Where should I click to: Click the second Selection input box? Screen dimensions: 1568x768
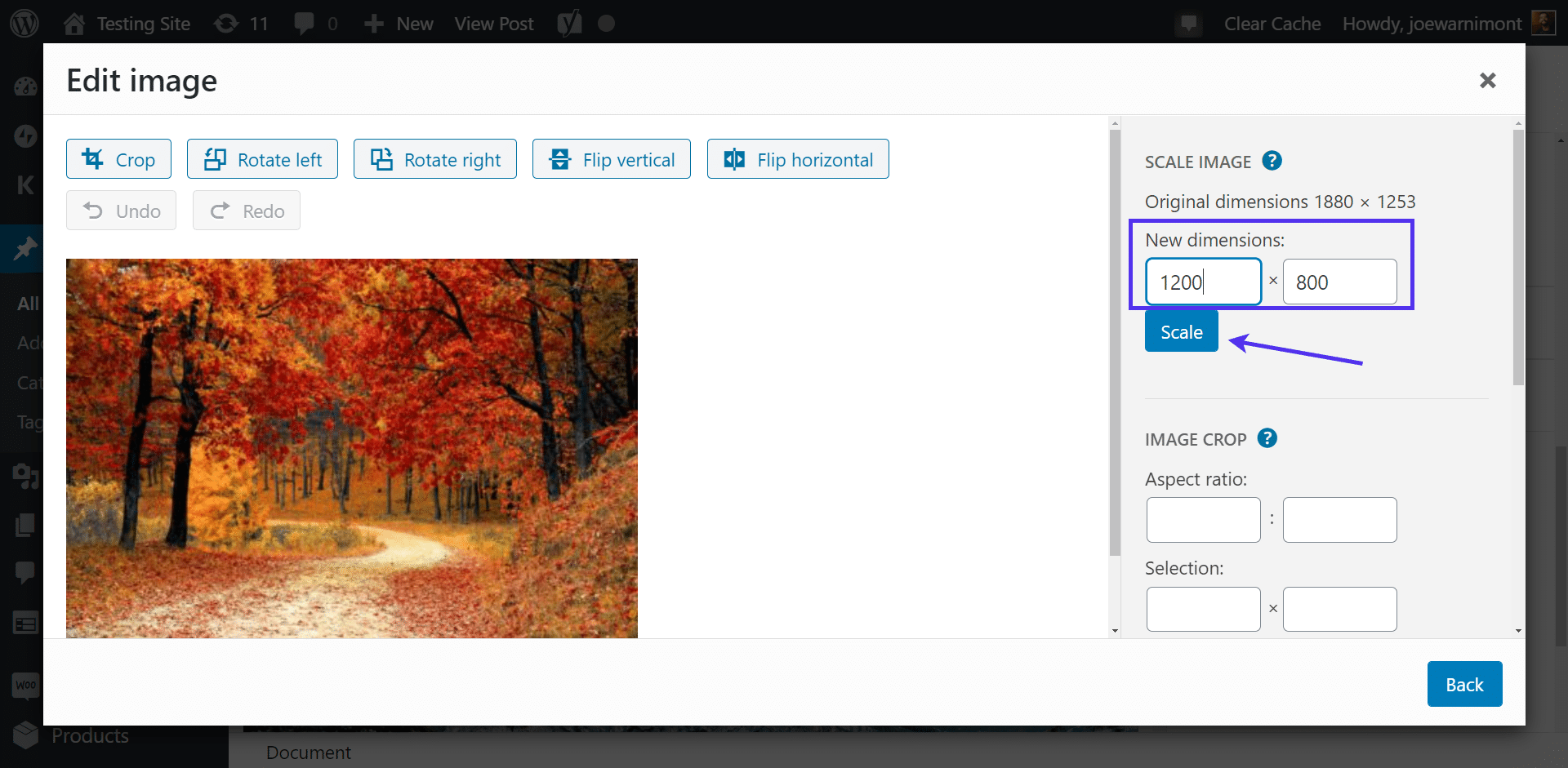1339,609
